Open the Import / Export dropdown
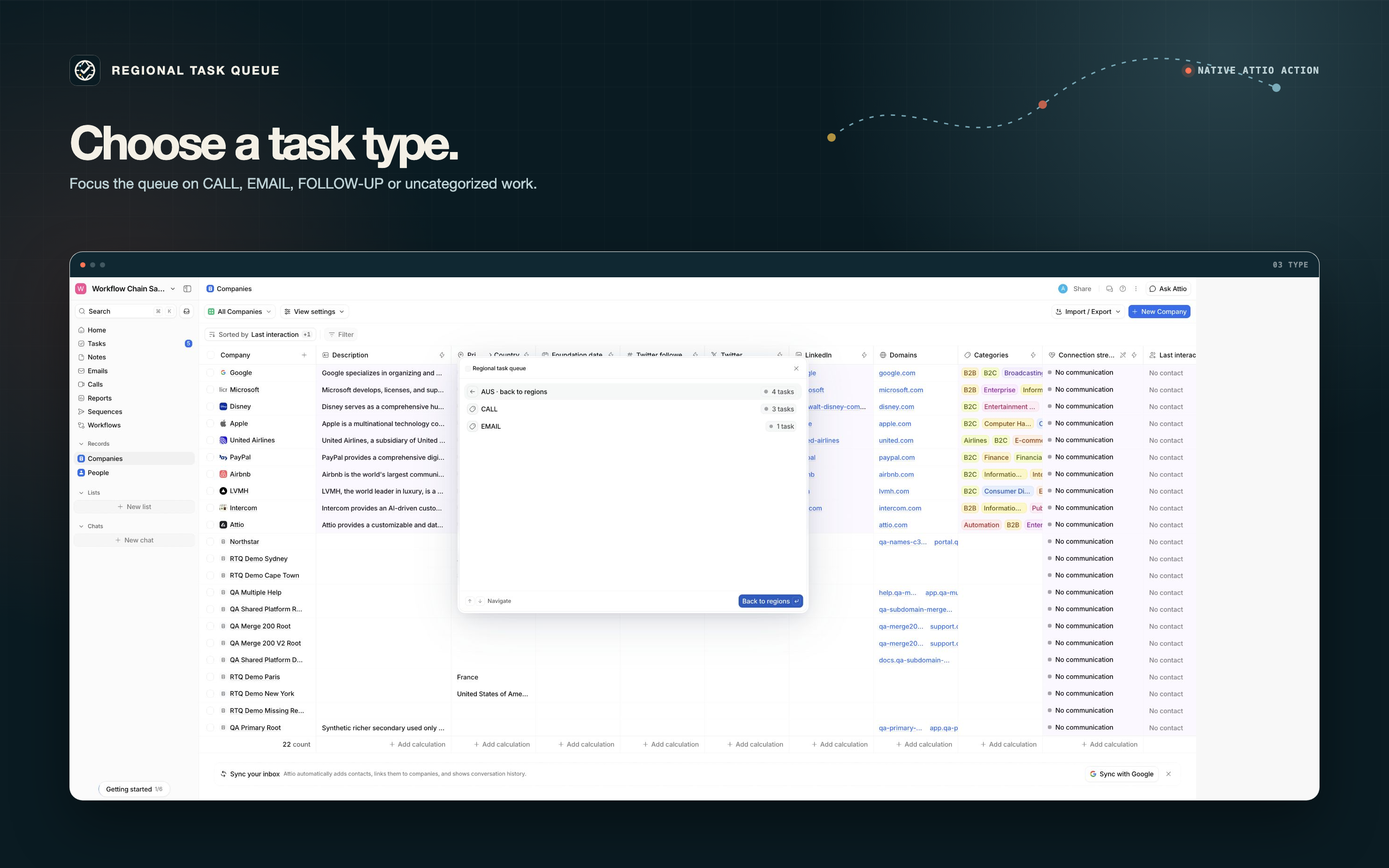Viewport: 1389px width, 868px height. click(x=1088, y=312)
